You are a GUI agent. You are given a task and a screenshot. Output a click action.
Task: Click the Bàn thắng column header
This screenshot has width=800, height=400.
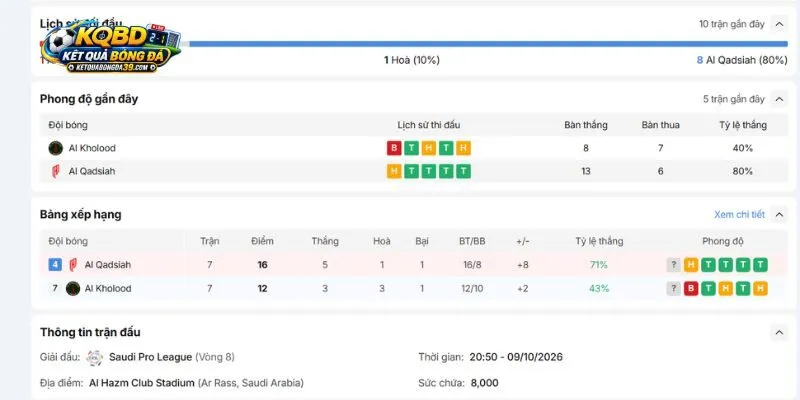(586, 125)
